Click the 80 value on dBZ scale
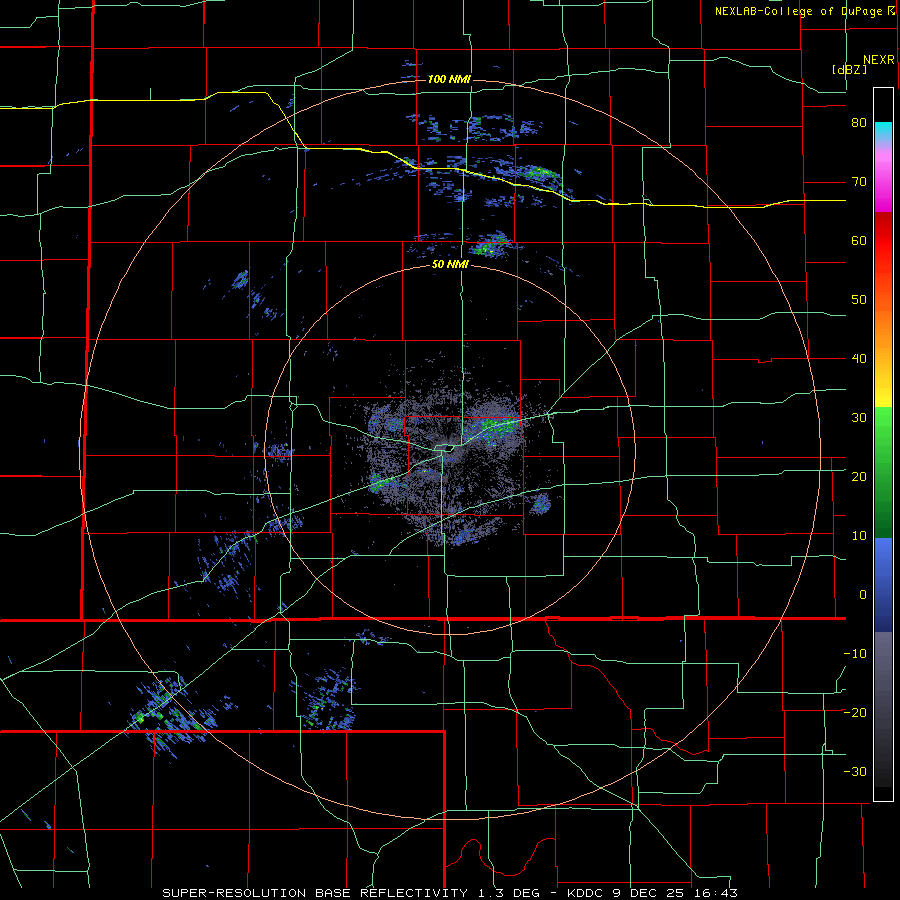Image resolution: width=900 pixels, height=900 pixels. point(859,123)
